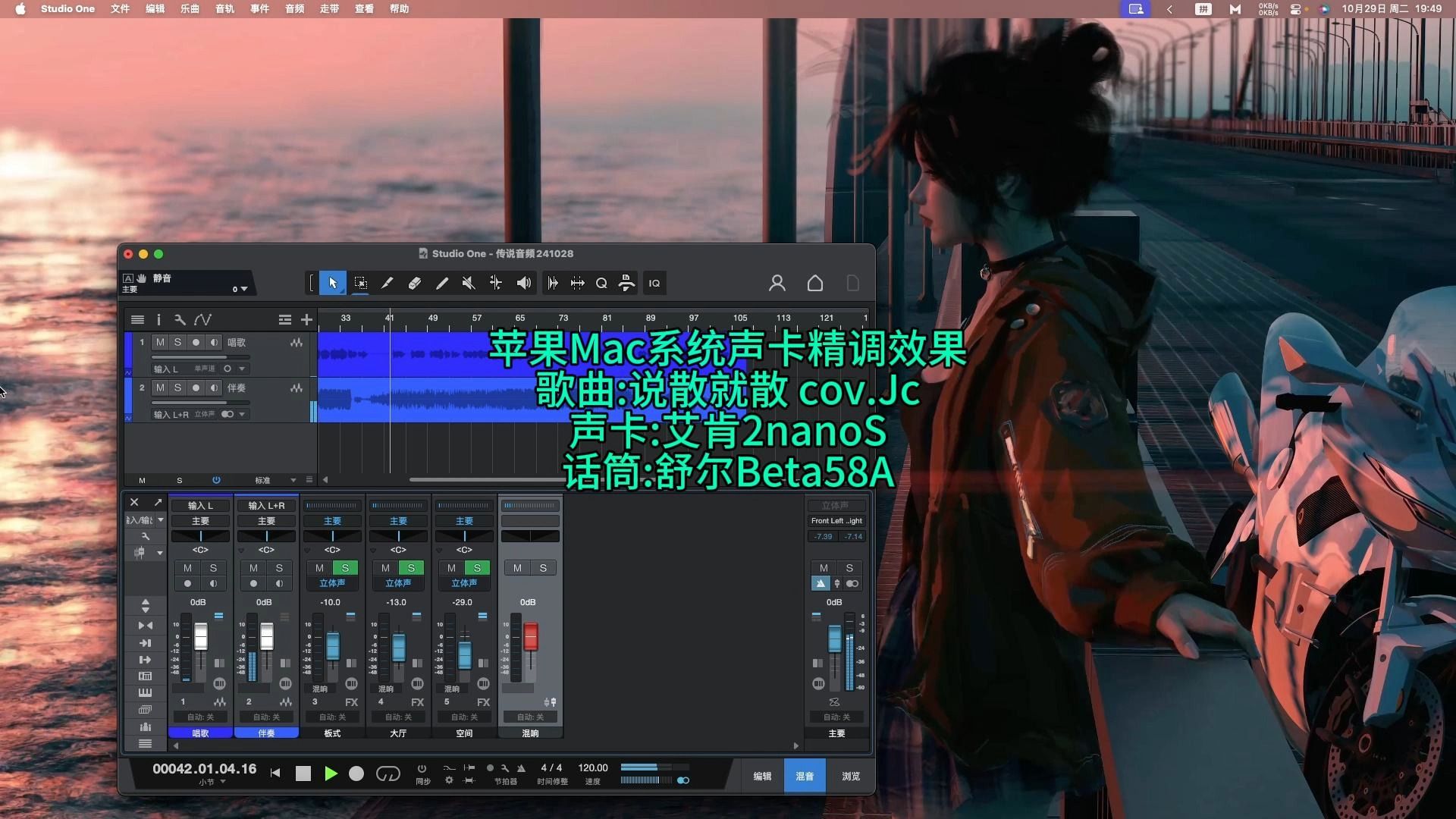
Task: Select the Eraser tool
Action: pos(415,283)
